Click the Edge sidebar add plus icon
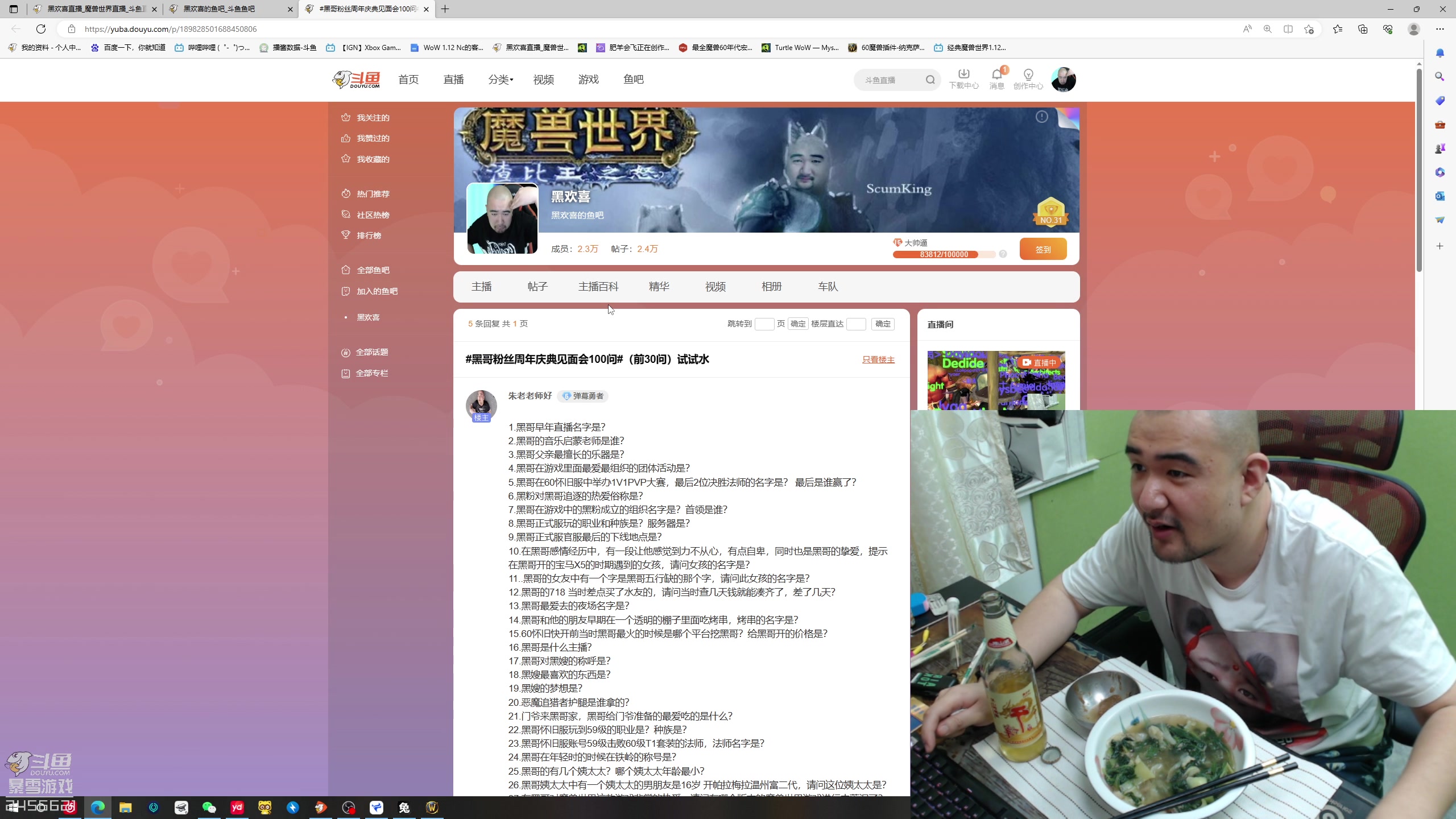1456x819 pixels. 1440,246
